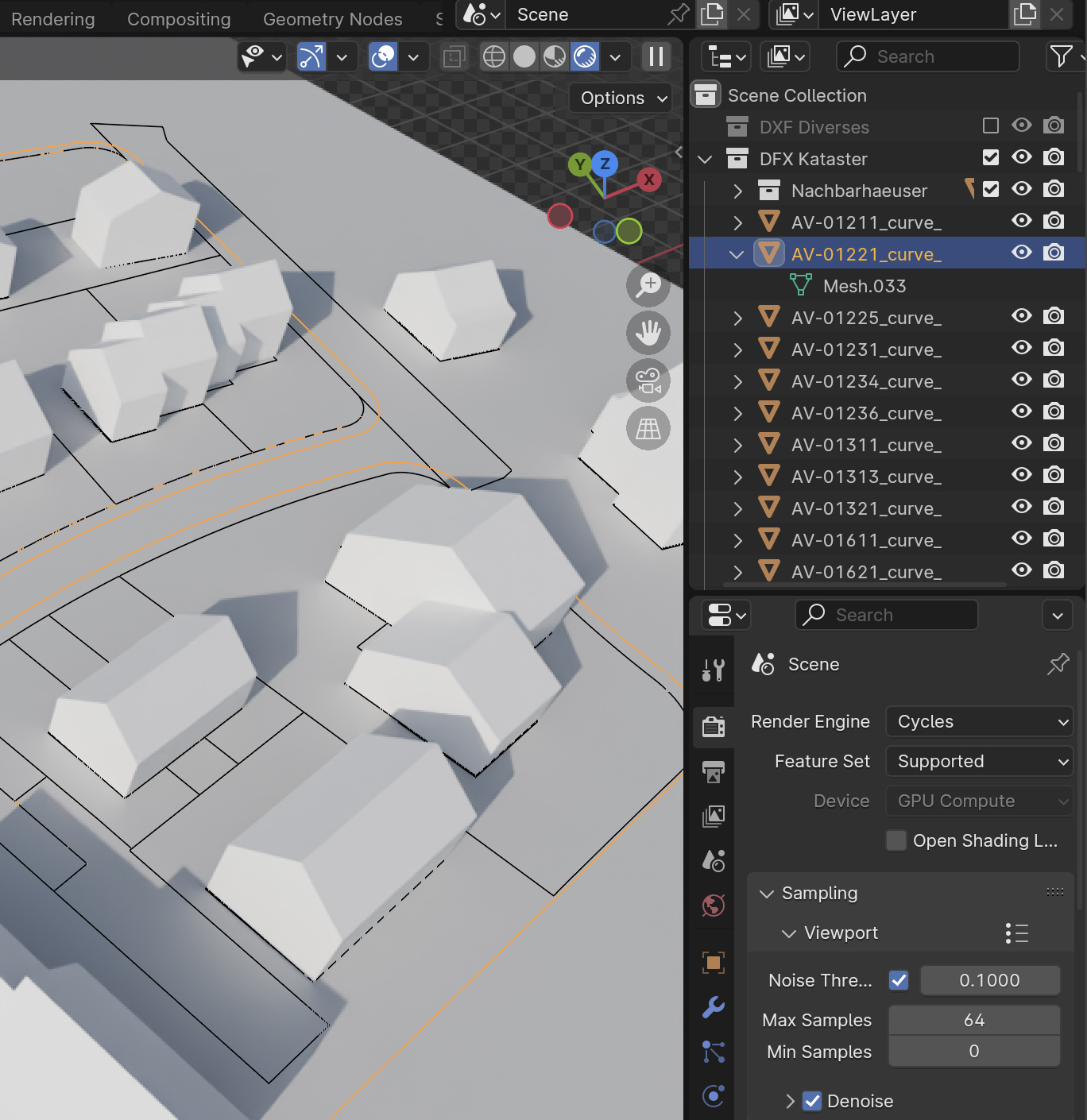This screenshot has width=1087, height=1120.
Task: Enable the DXF Diverses collection checkbox
Action: [990, 126]
